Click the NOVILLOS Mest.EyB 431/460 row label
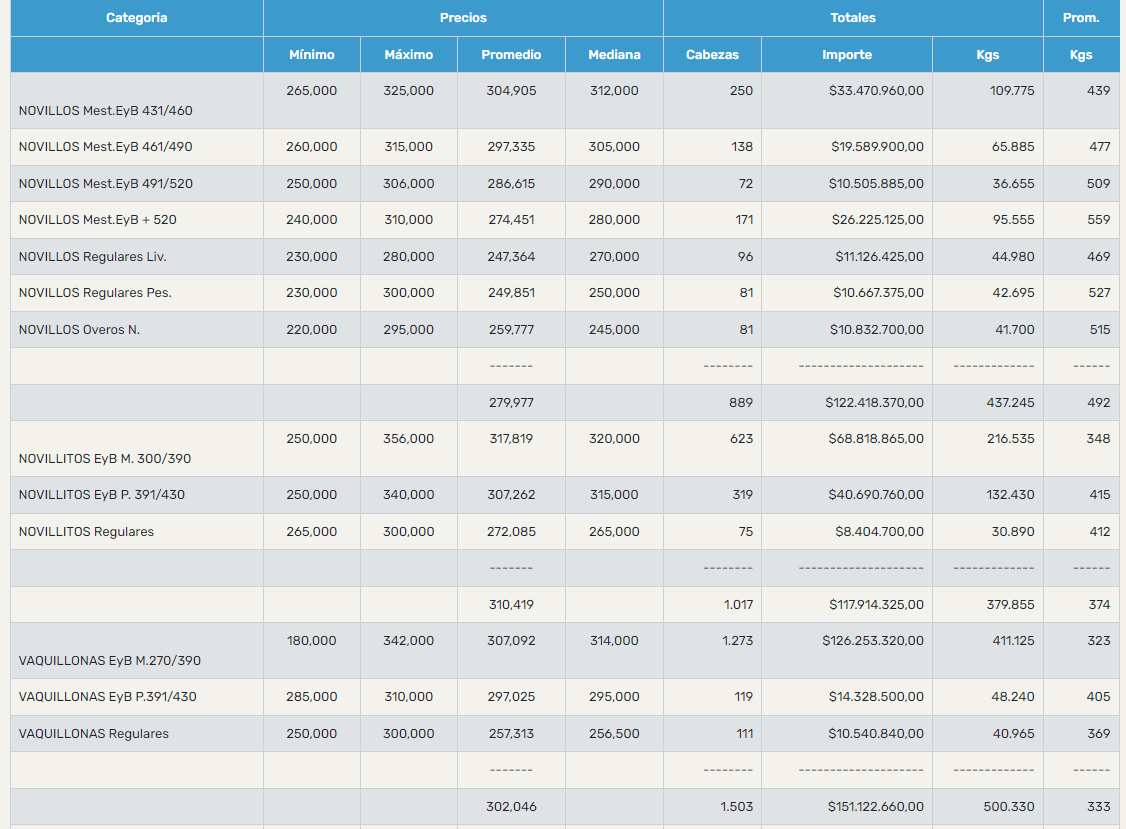 point(106,111)
